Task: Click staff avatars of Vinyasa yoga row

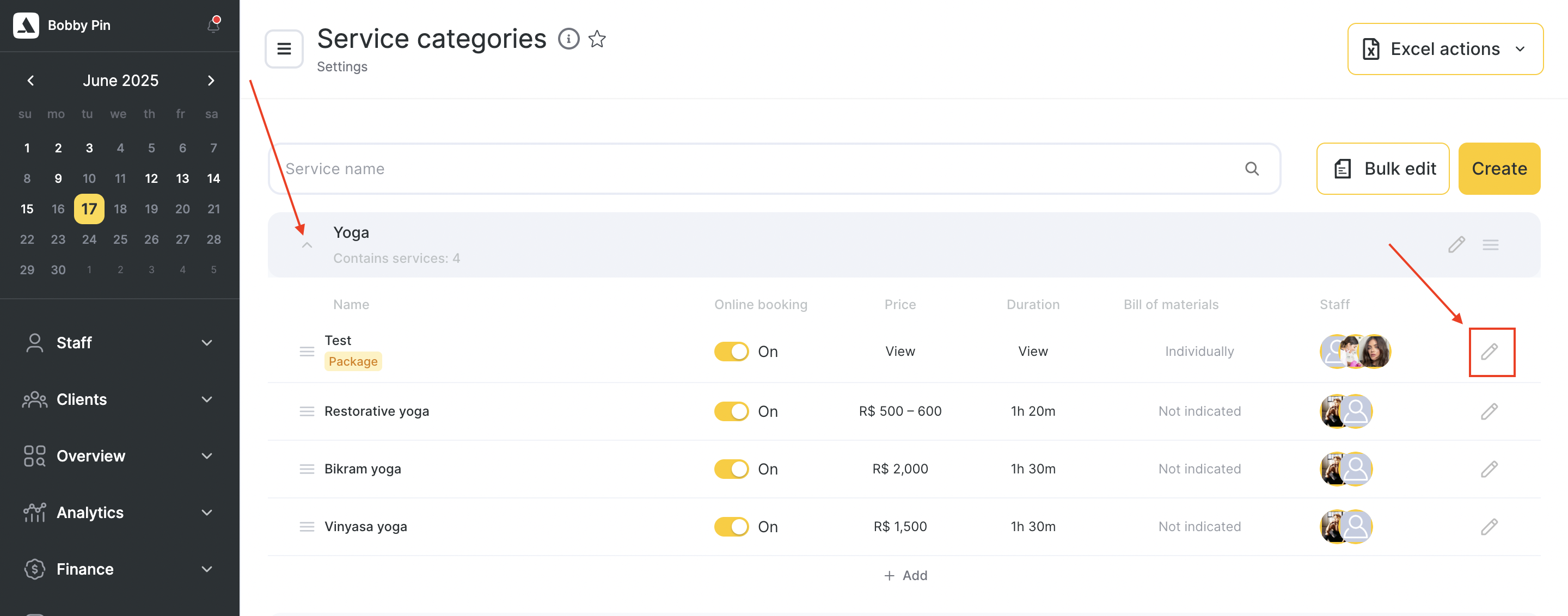Action: point(1346,527)
